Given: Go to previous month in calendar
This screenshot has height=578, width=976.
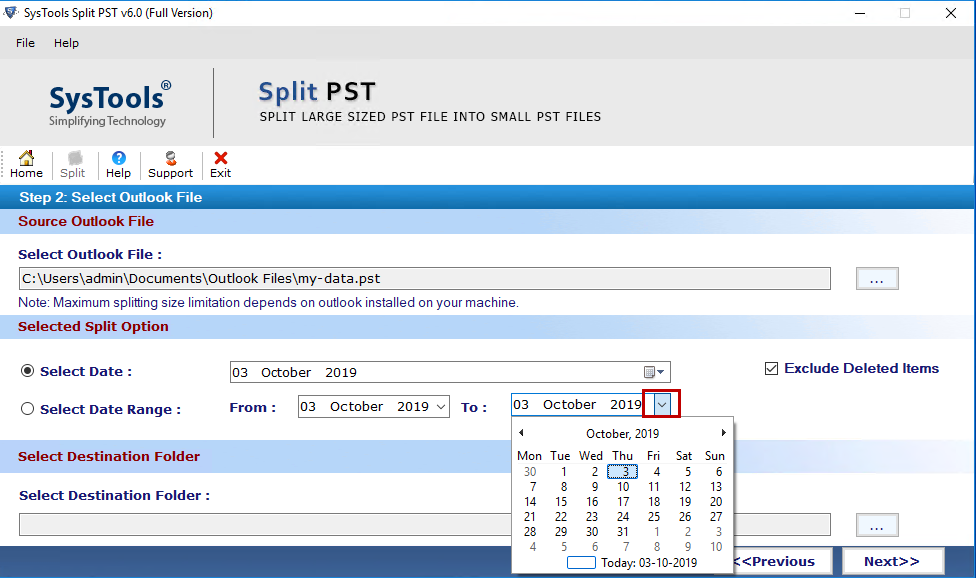Looking at the screenshot, I should pos(522,432).
